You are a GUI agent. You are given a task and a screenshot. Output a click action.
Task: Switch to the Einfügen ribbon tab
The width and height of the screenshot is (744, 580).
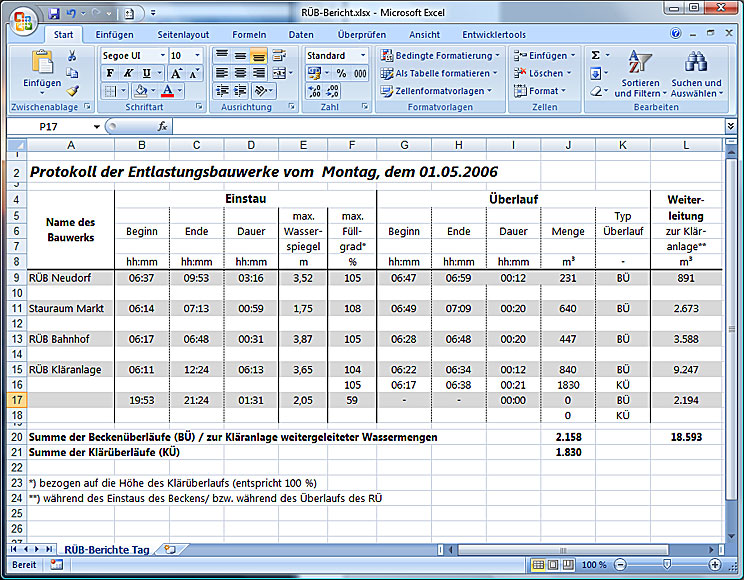click(x=114, y=35)
